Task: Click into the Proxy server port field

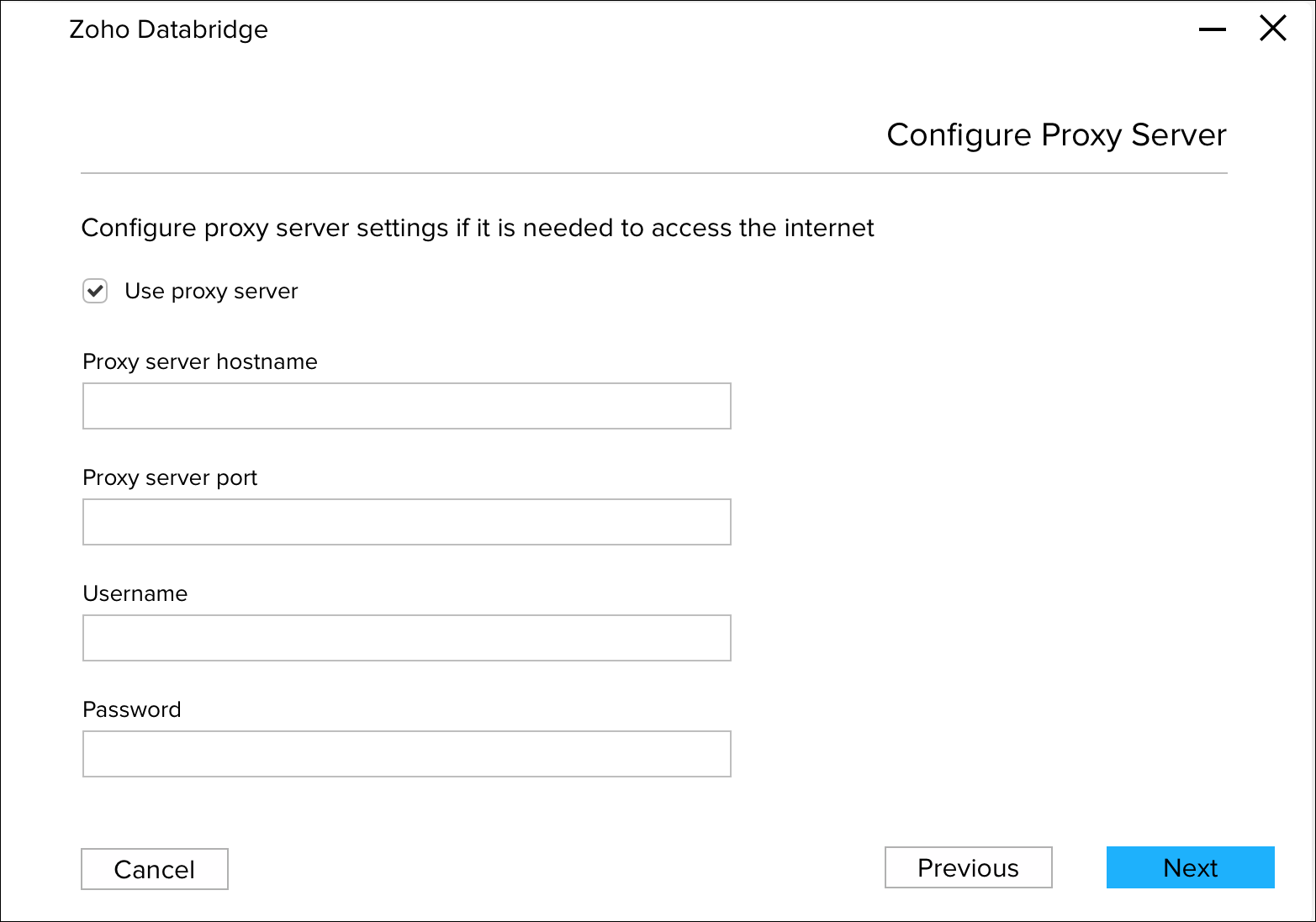Action: (406, 522)
